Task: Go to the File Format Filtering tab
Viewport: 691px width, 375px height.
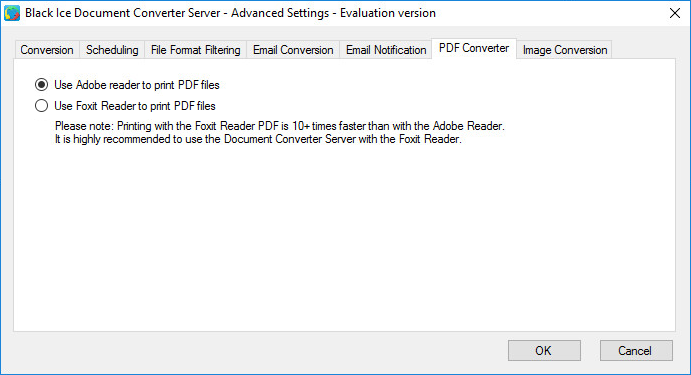Action: 196,50
